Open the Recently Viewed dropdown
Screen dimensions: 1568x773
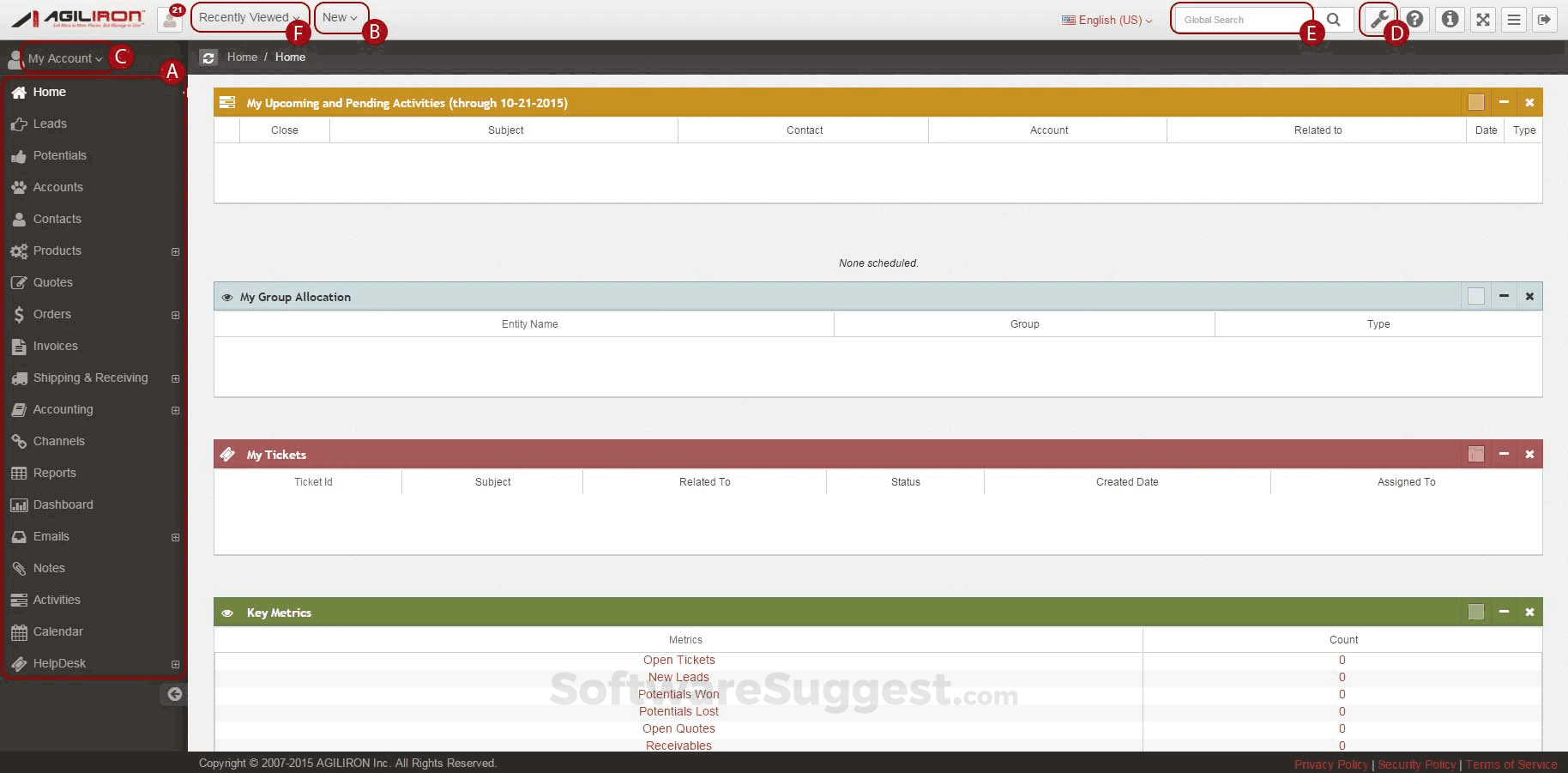coord(249,16)
